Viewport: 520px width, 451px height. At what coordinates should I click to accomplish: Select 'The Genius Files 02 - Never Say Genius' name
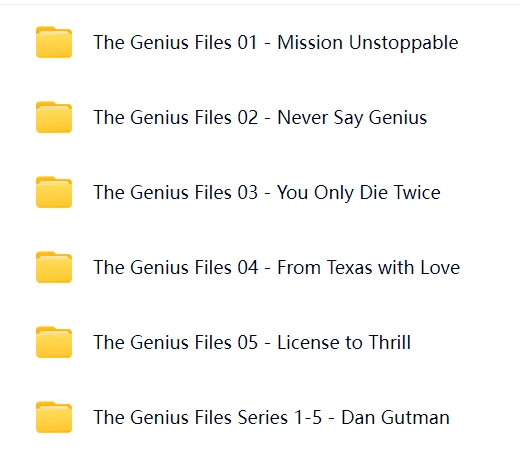click(260, 118)
